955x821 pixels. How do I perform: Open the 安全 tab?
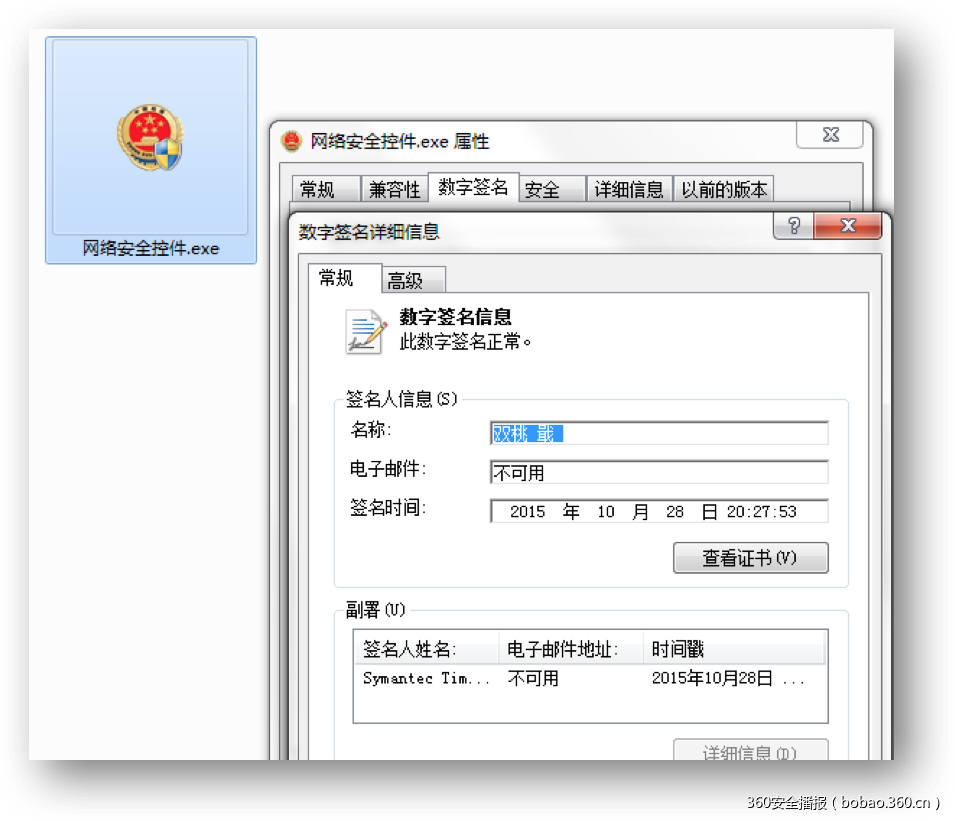click(x=545, y=188)
